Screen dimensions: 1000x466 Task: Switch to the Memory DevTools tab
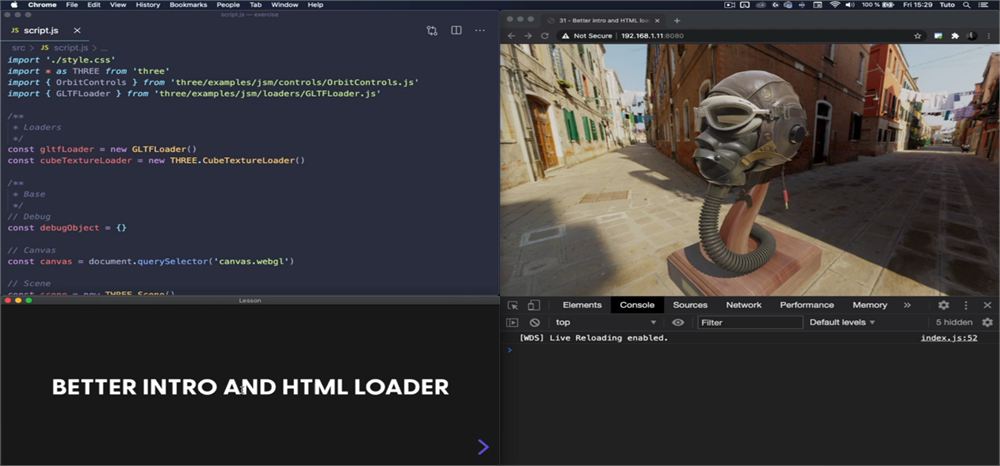tap(870, 305)
